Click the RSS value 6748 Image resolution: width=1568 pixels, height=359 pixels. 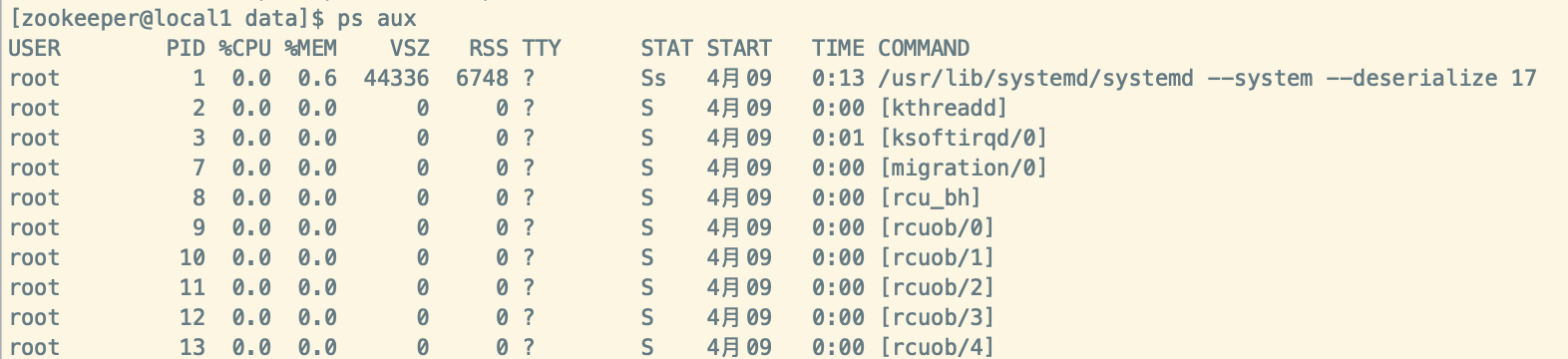click(x=482, y=78)
